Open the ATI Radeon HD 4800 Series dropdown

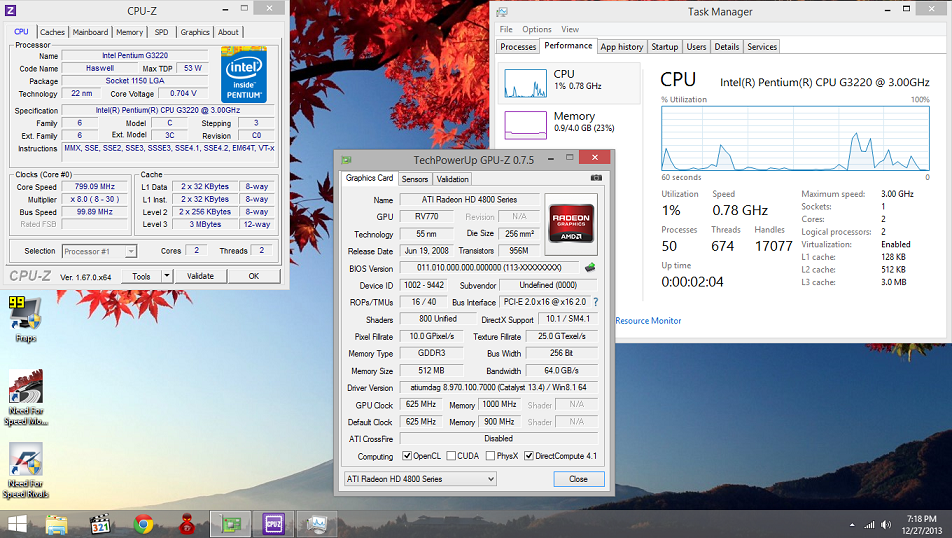tap(420, 479)
